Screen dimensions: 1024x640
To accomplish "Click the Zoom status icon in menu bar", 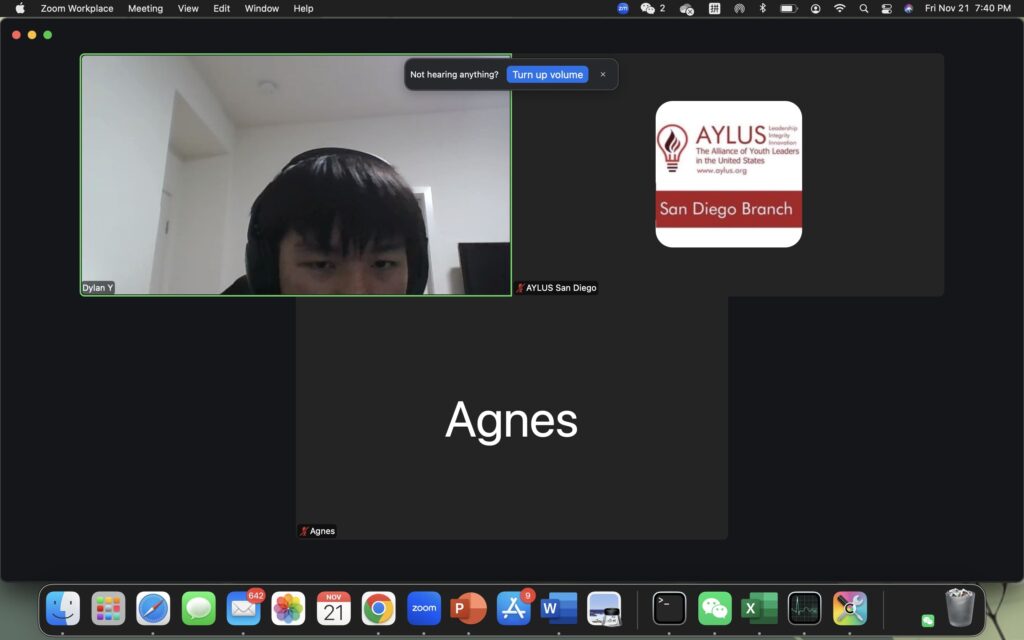I will click(x=623, y=8).
